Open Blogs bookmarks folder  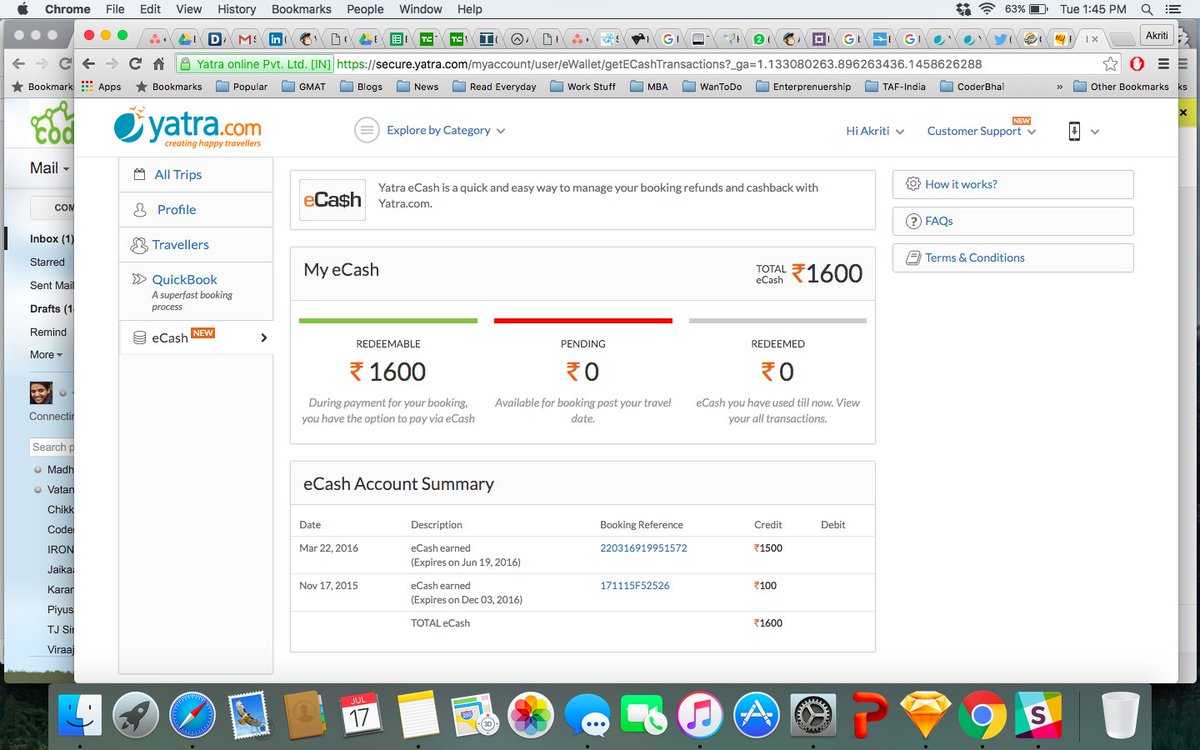361,87
